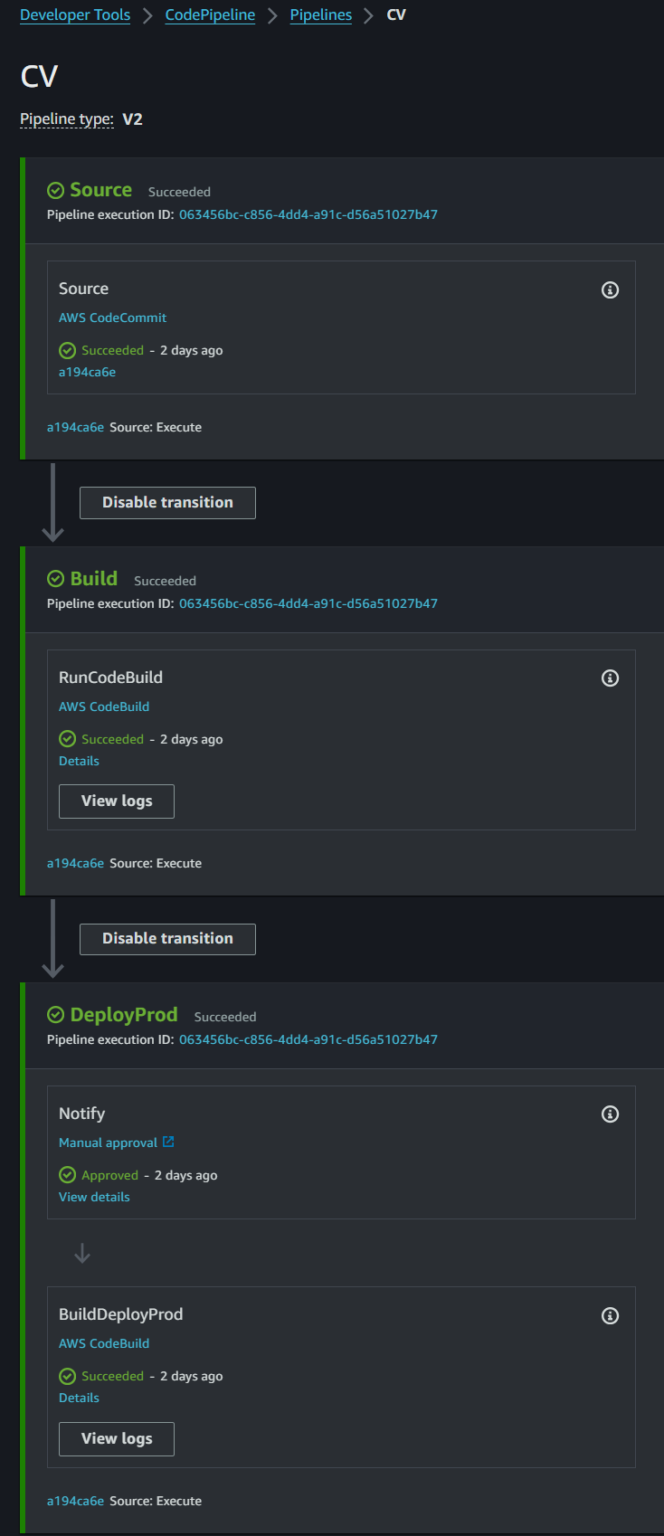Disable transition between Source and Build
The height and width of the screenshot is (1536, 664).
click(x=167, y=503)
